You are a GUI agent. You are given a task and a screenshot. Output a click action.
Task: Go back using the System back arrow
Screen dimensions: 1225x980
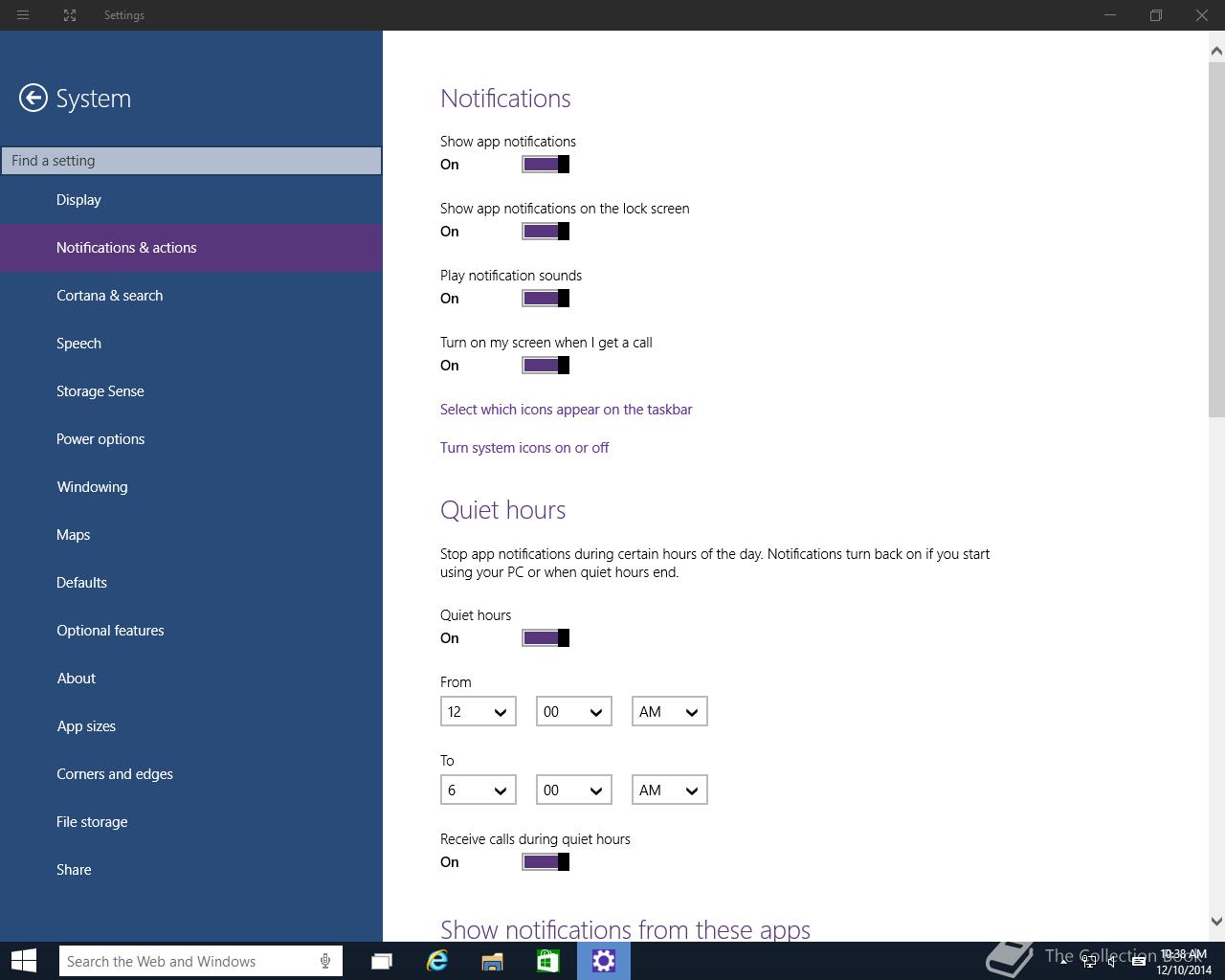(33, 98)
